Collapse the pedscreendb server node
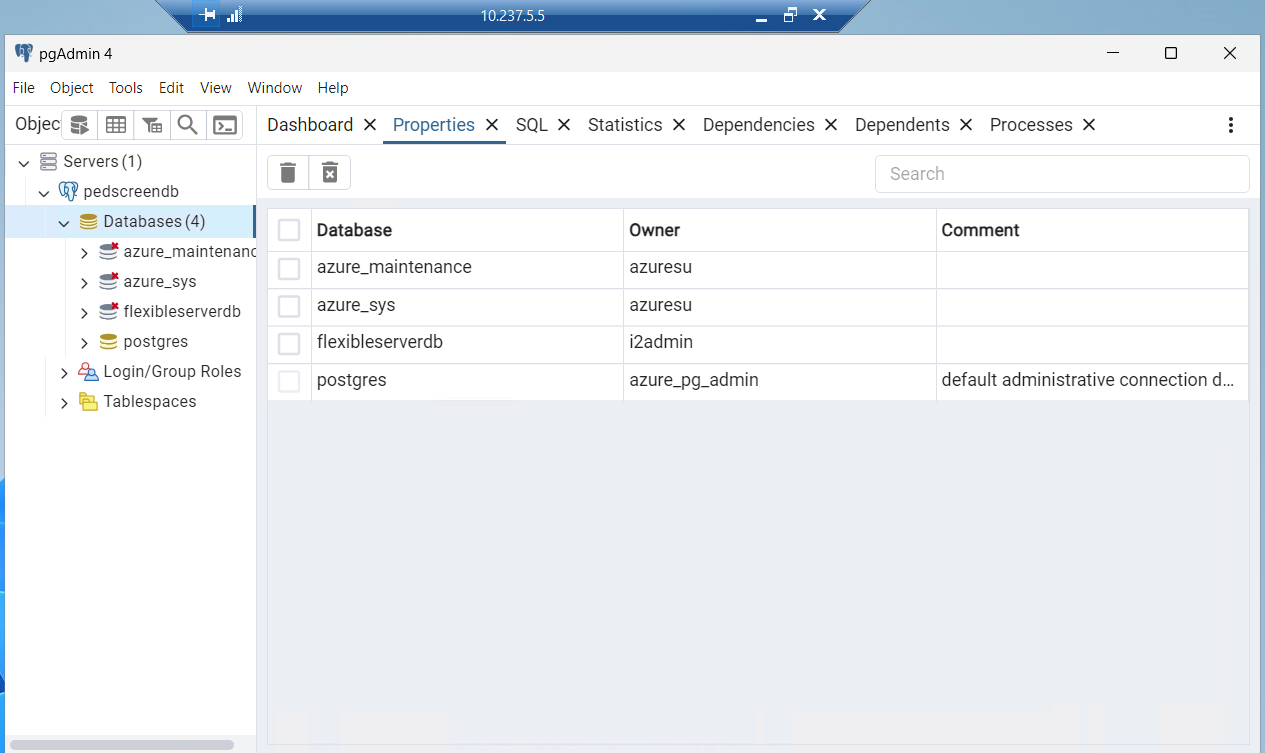 pos(44,192)
